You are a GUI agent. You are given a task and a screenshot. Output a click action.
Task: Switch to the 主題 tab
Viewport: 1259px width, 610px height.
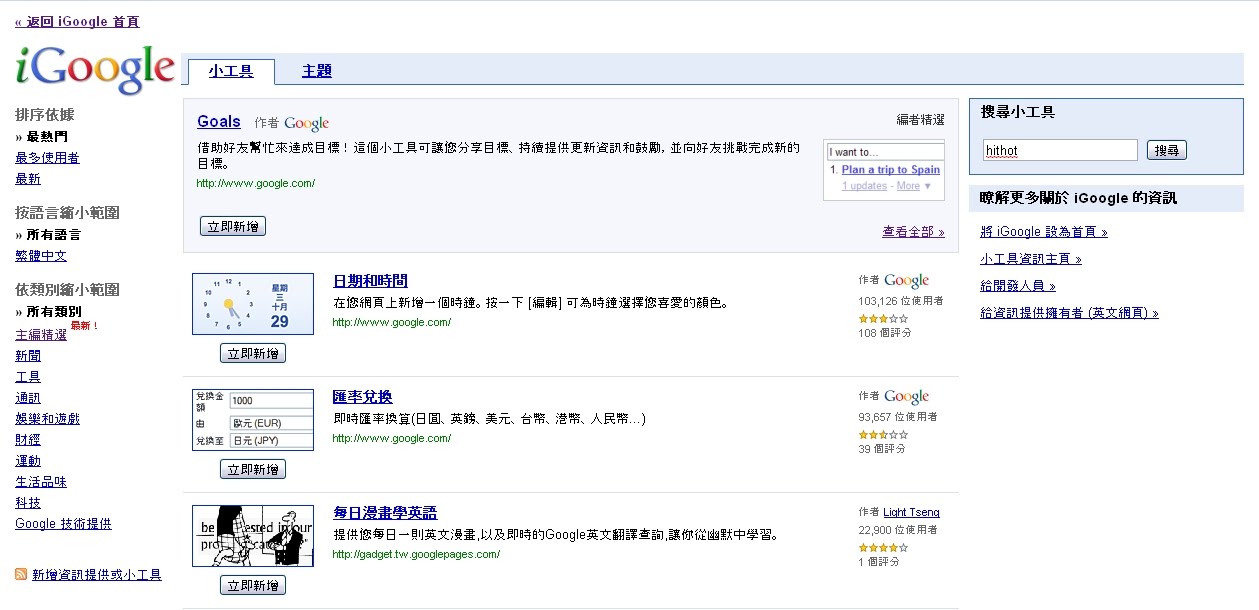pyautogui.click(x=317, y=71)
